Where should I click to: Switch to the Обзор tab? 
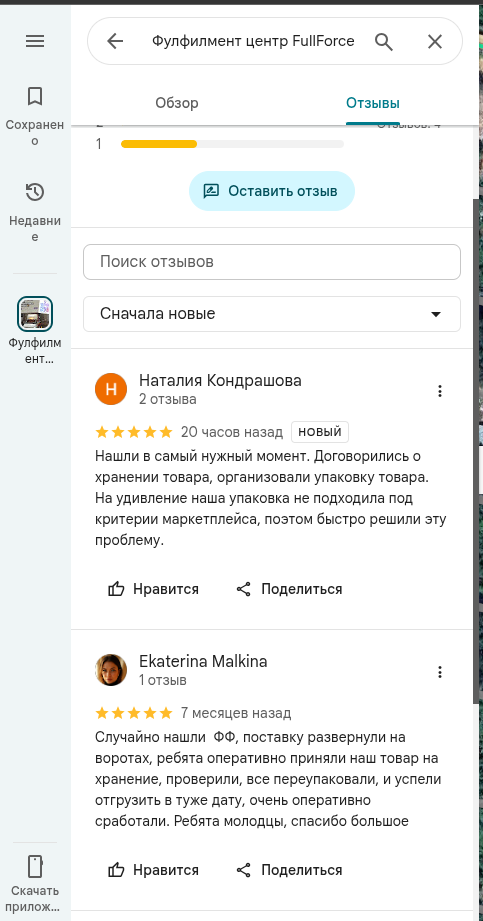[177, 103]
